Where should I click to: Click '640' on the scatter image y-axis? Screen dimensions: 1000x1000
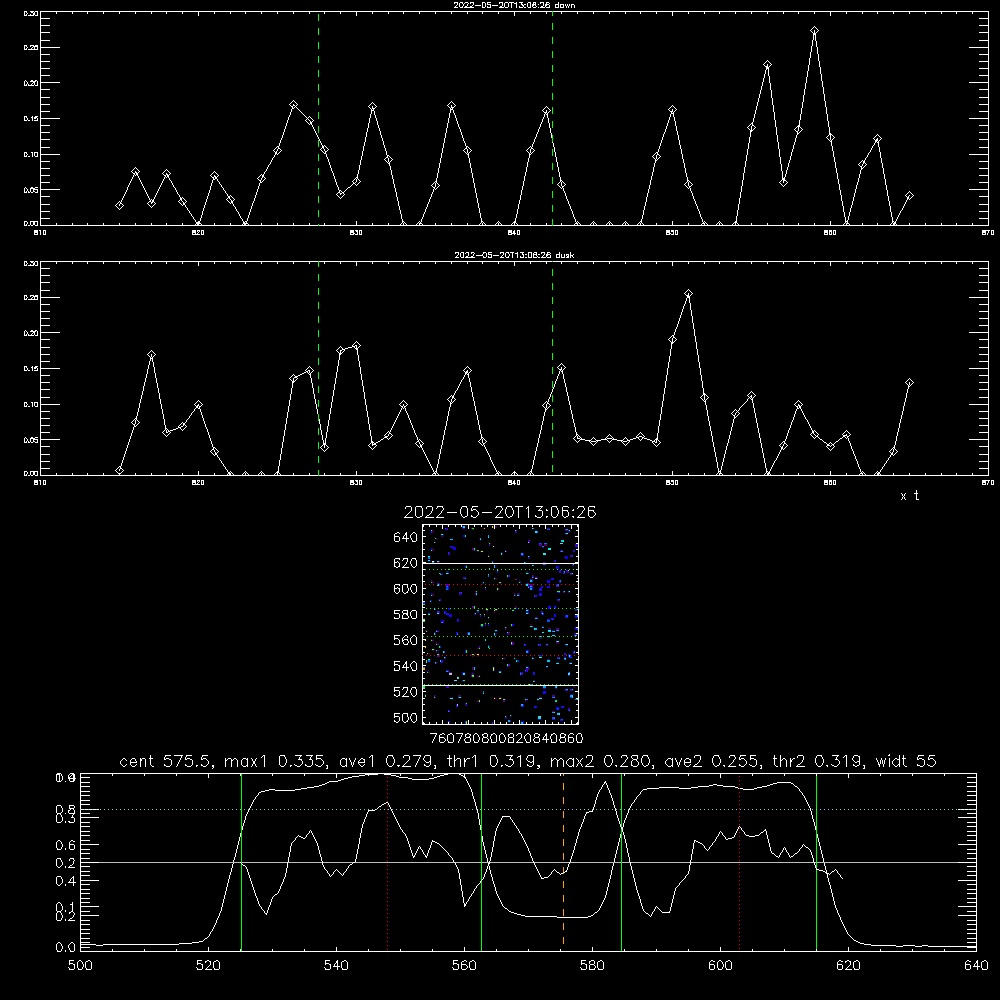(x=406, y=538)
